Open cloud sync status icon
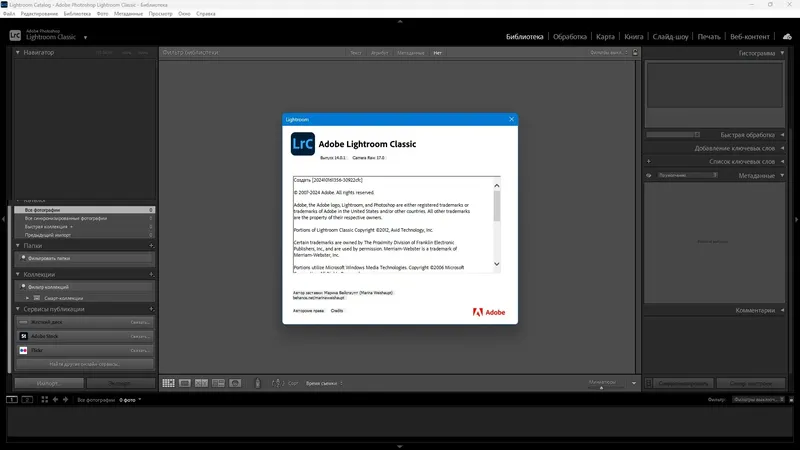The height and width of the screenshot is (450, 800). tap(787, 37)
